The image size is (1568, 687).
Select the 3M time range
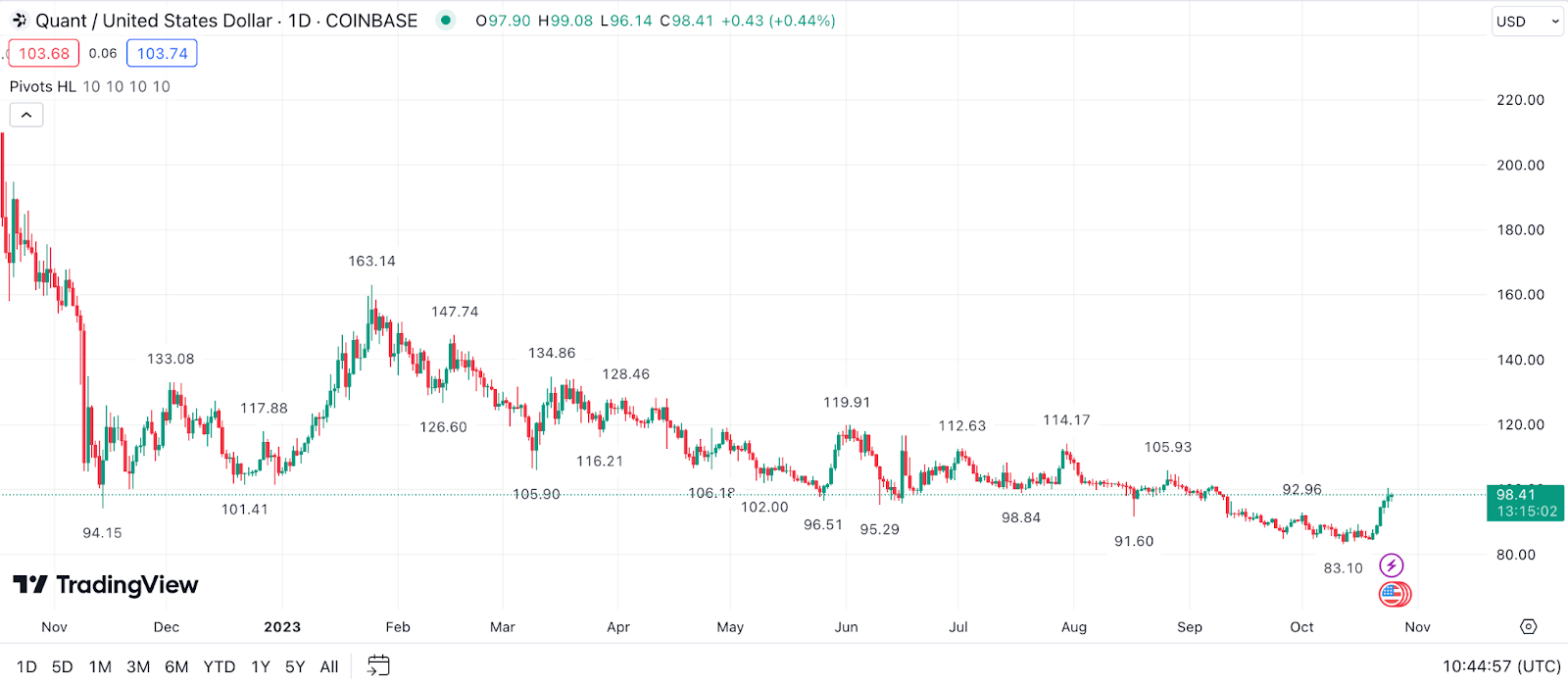pyautogui.click(x=138, y=667)
